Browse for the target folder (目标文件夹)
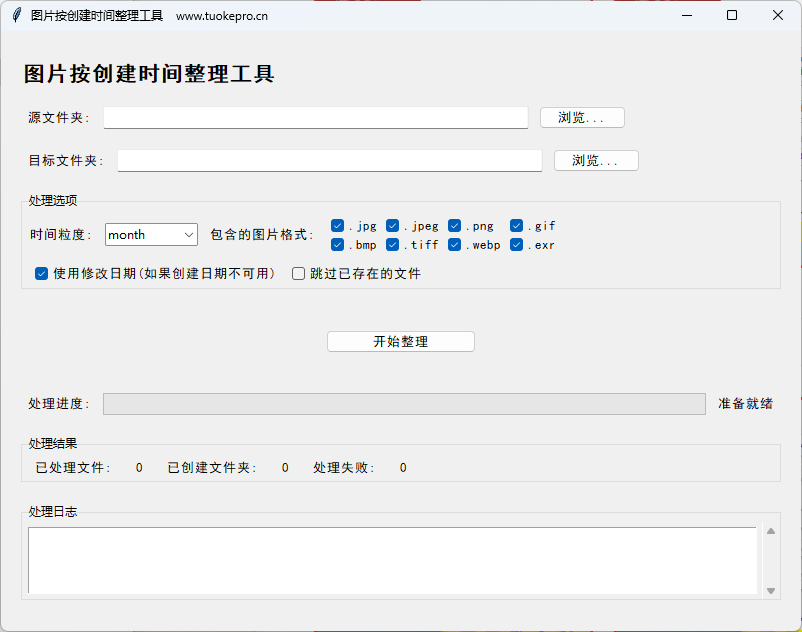Screen dimensions: 802x632 click(x=596, y=161)
